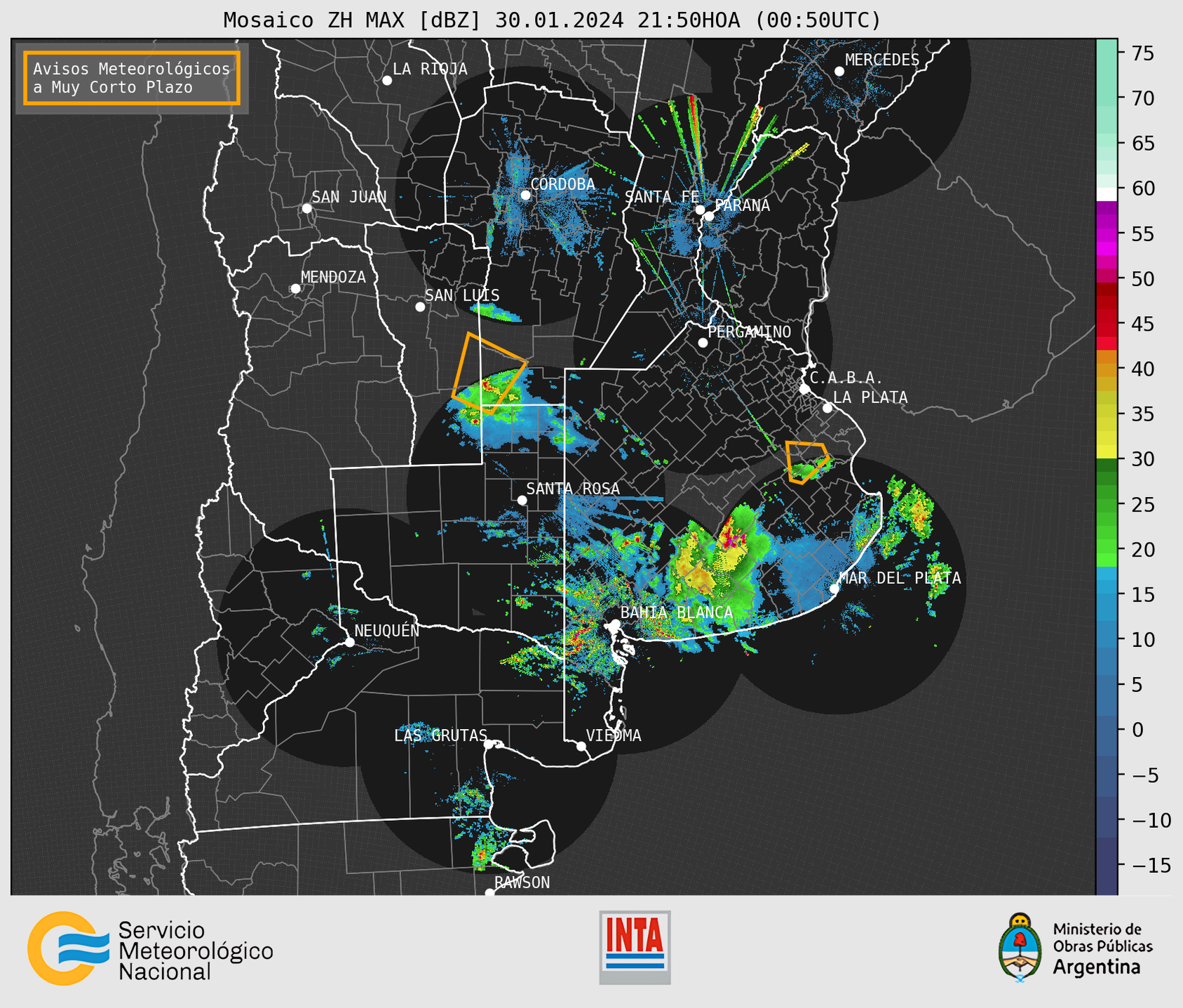Click the SANTA ROSA city marker dot
Screen dimensions: 1183x1008
(522, 500)
